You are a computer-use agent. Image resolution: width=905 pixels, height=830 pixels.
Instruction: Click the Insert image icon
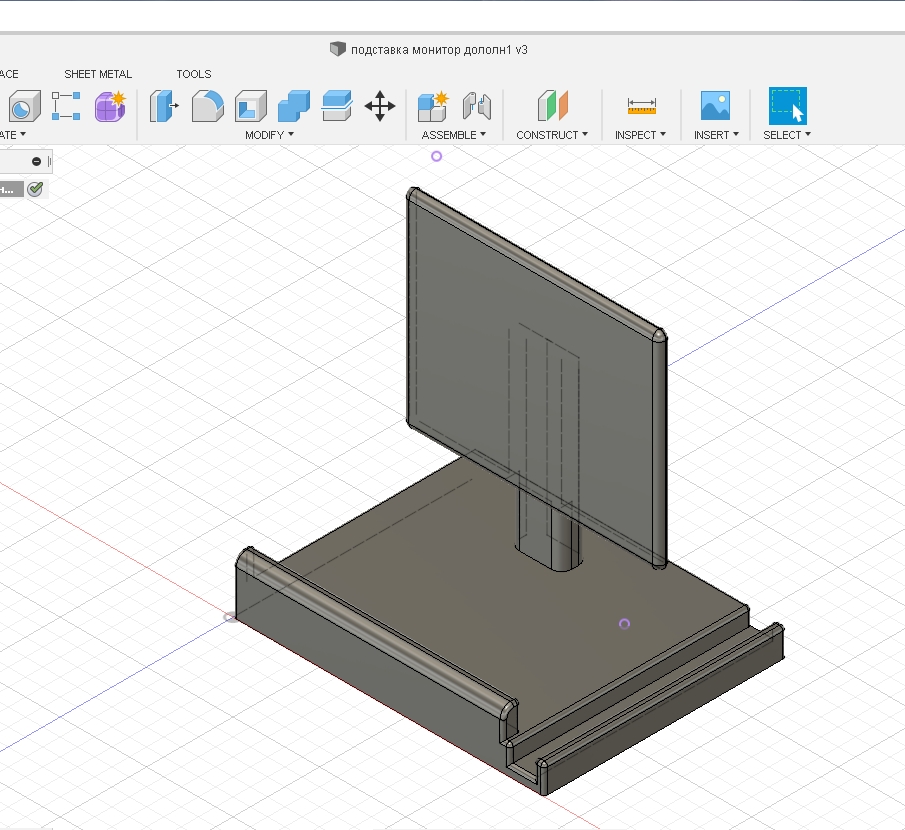click(715, 105)
